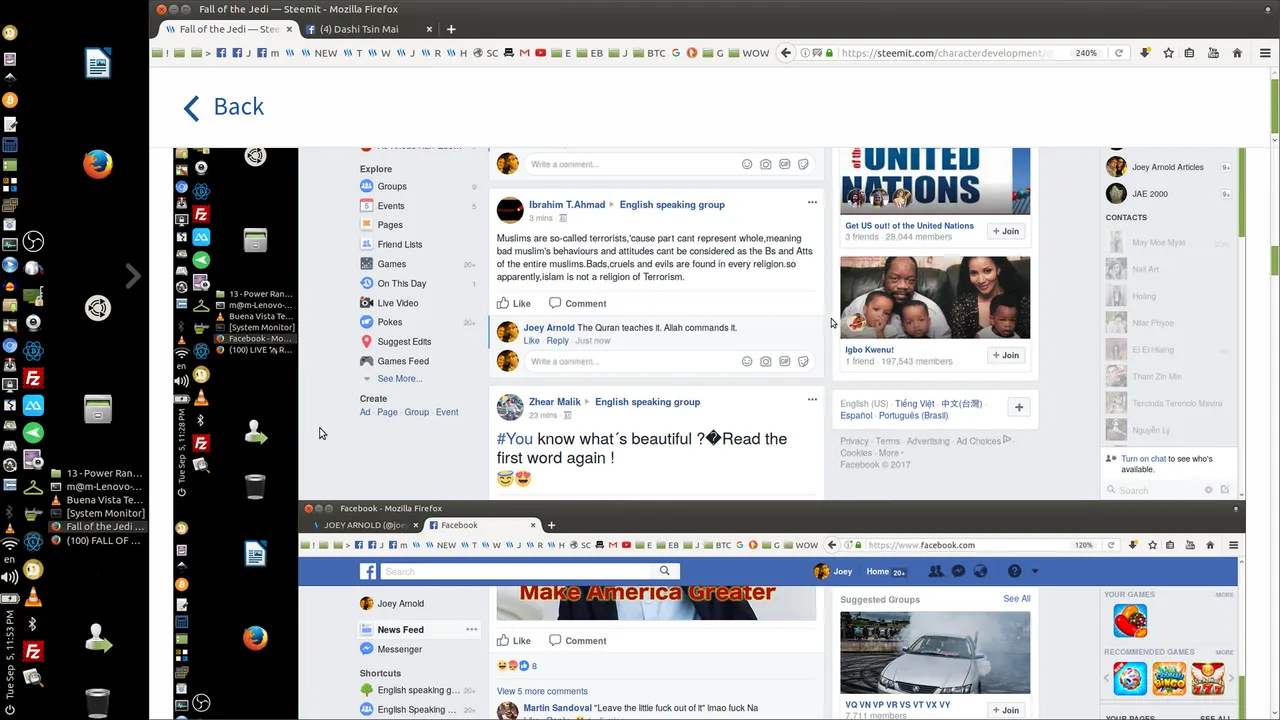Activate Fall of the Jedi window-list entry
The height and width of the screenshot is (720, 1280).
(97, 527)
